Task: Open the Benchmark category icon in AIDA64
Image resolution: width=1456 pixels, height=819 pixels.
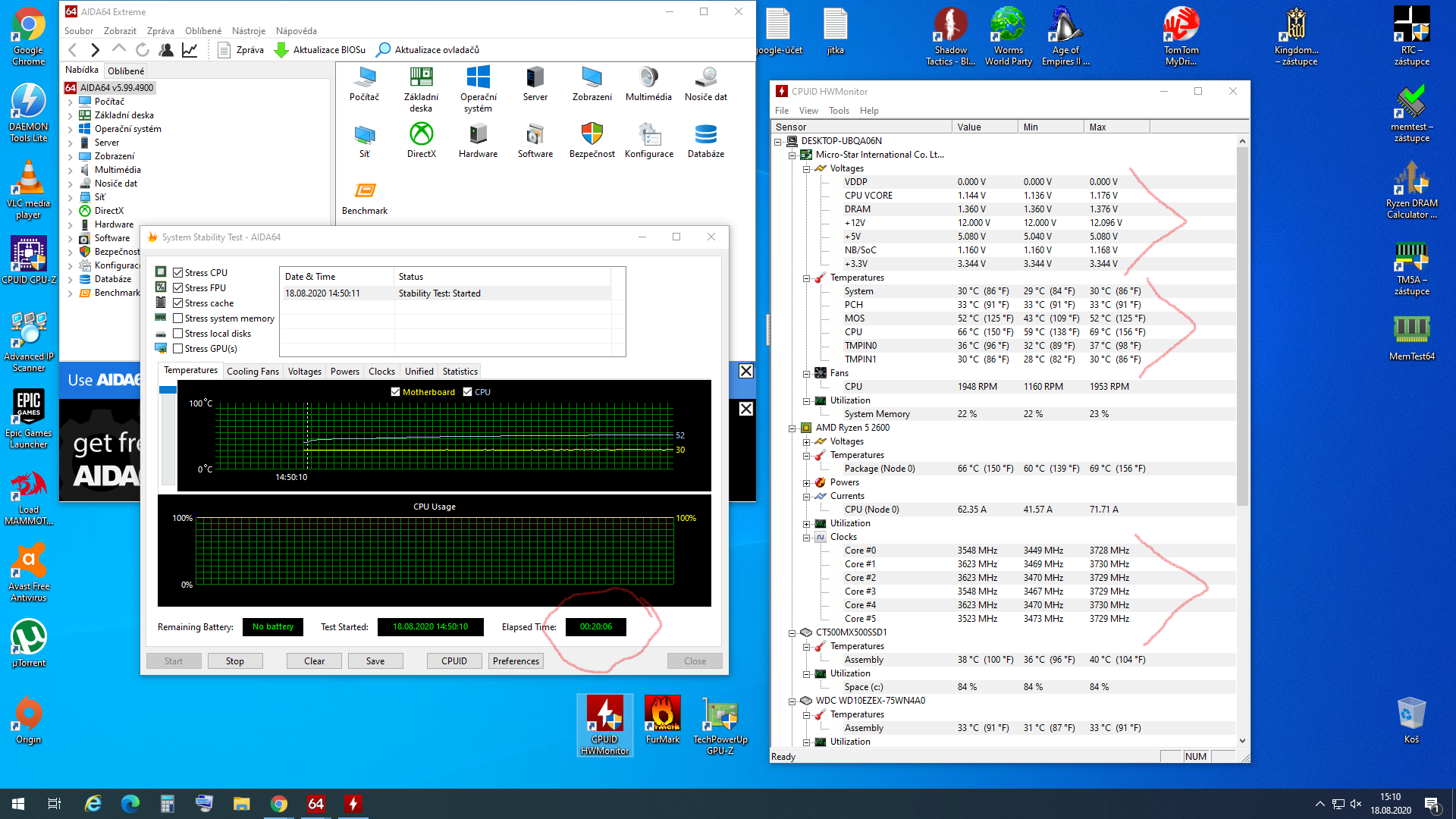Action: [x=365, y=198]
